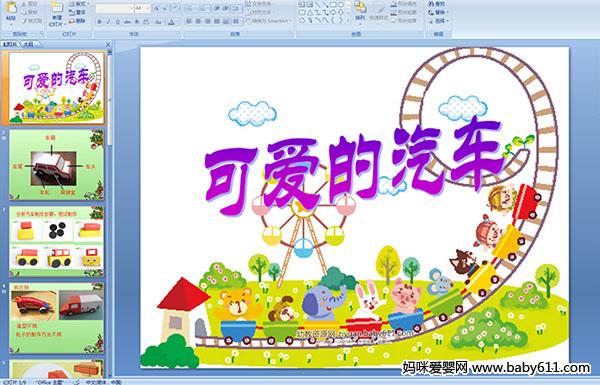
Task: Click the align text left icon
Action: pos(189,21)
